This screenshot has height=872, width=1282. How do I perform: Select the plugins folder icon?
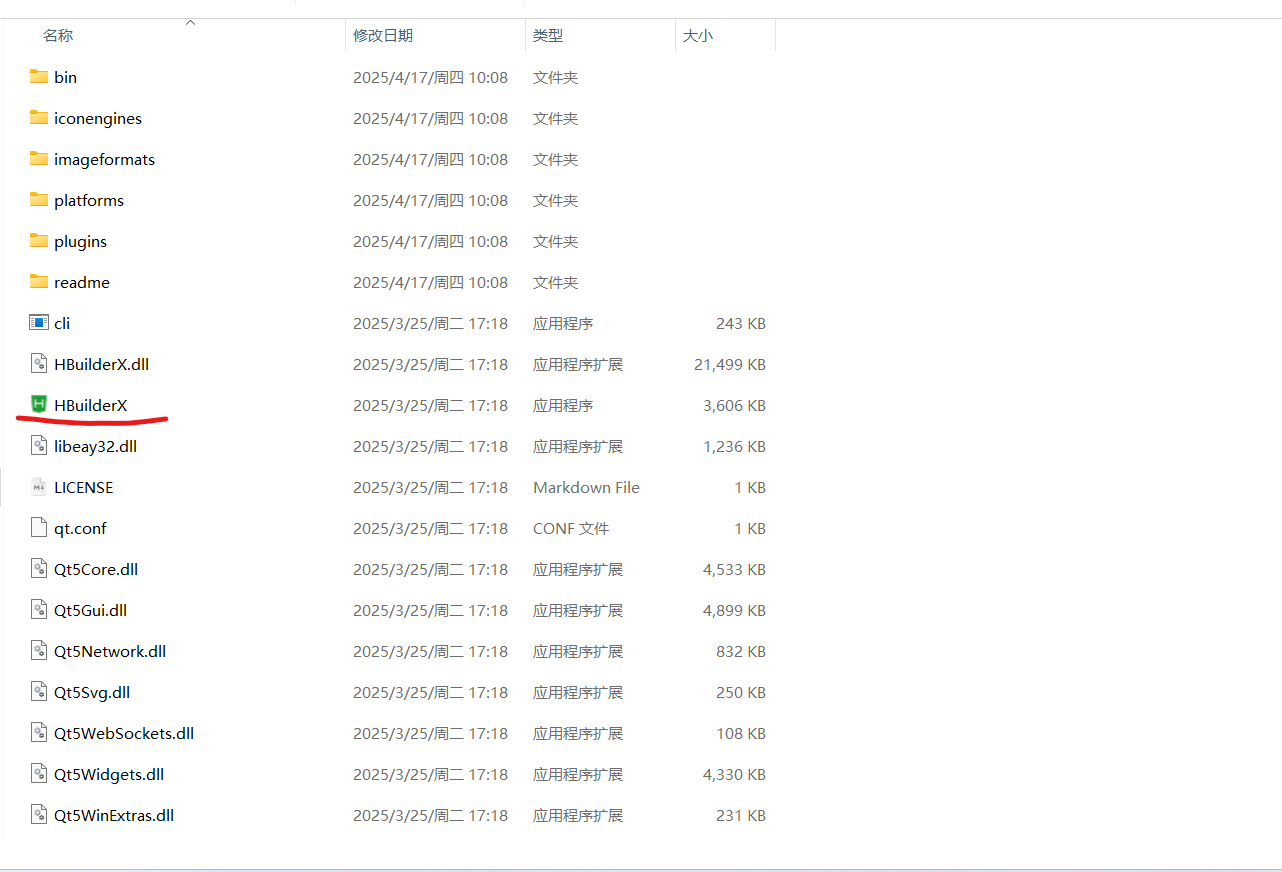point(39,241)
